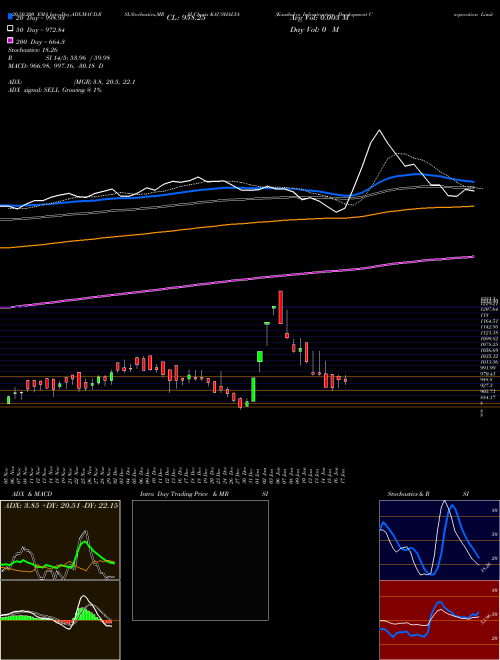
Task: Click the empty Intra Day Trading panel
Action: (200, 560)
